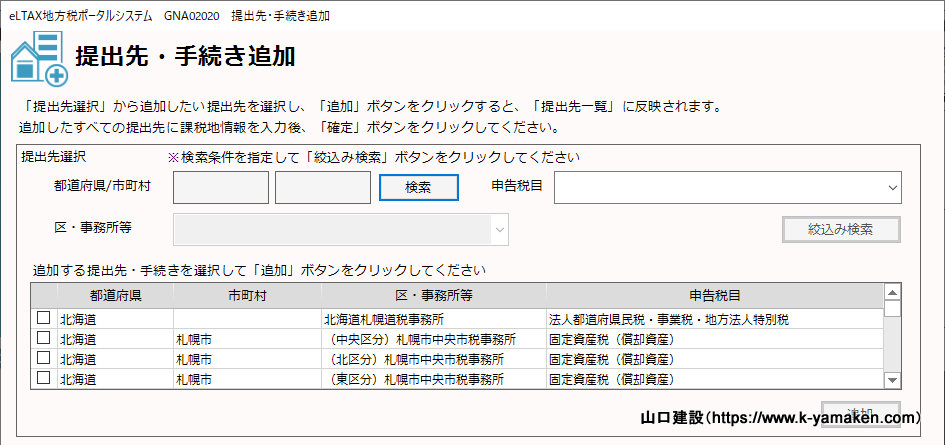The height and width of the screenshot is (445, 945).
Task: Select the 区・事務所等 column header in the table
Action: 433,296
